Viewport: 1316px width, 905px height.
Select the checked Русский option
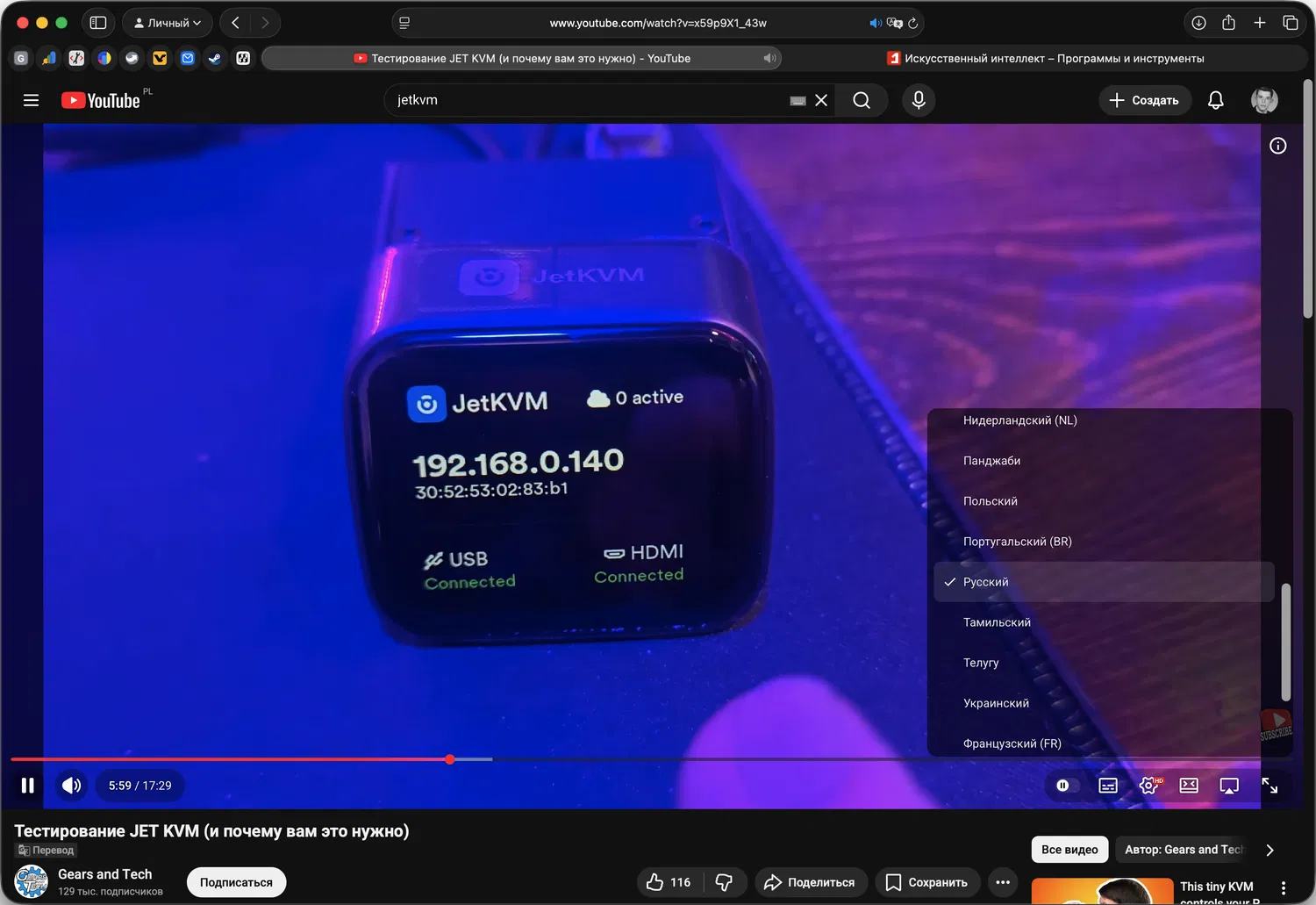pos(1104,582)
